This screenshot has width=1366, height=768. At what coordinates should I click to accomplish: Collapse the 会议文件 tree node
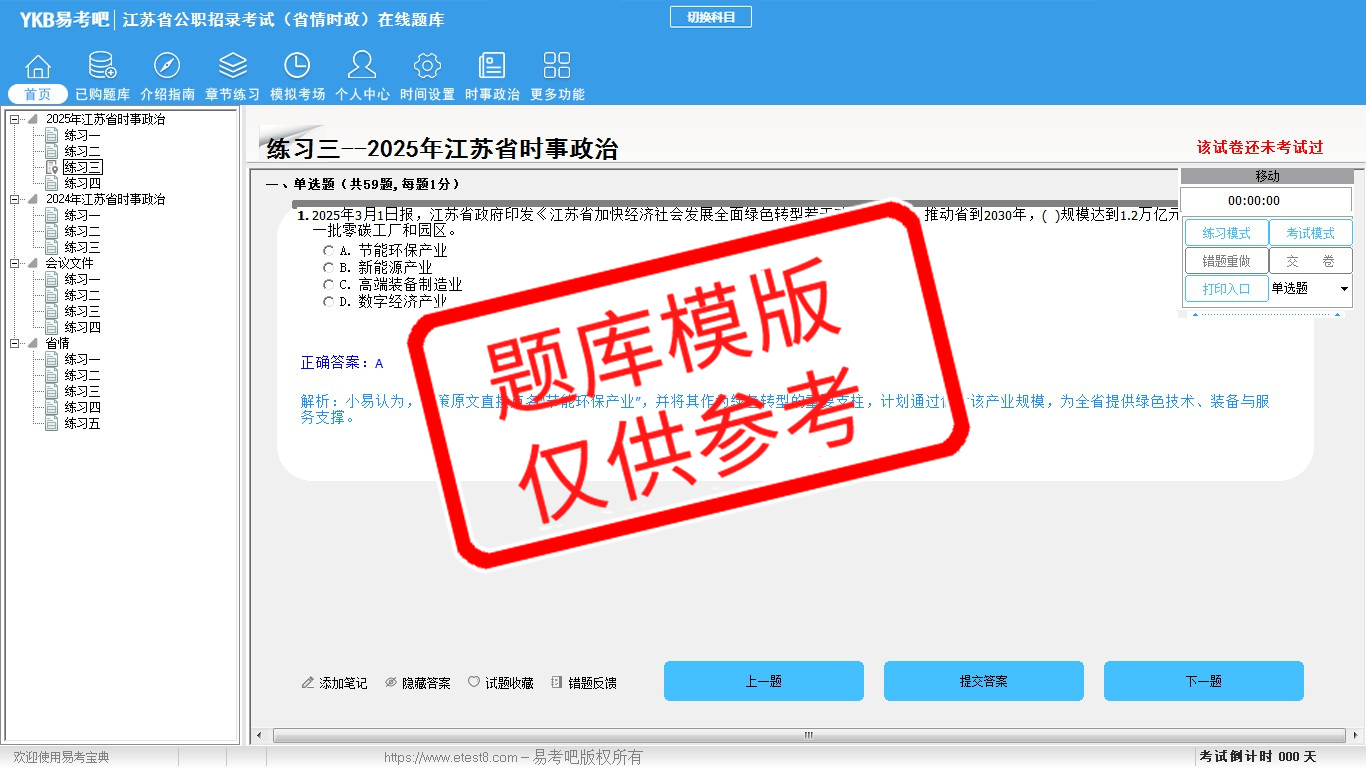pos(15,264)
